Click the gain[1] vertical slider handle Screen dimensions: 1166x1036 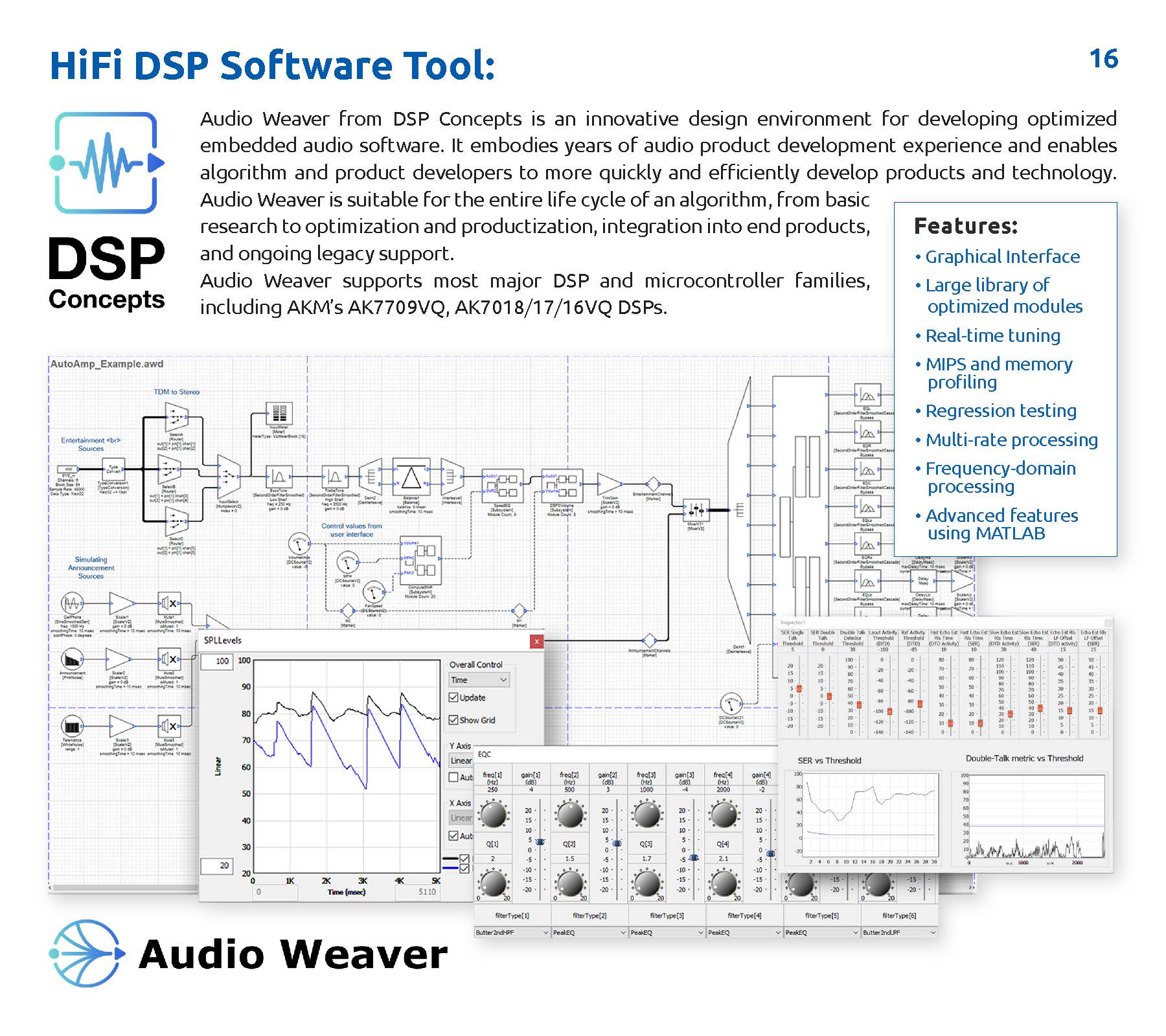[540, 842]
